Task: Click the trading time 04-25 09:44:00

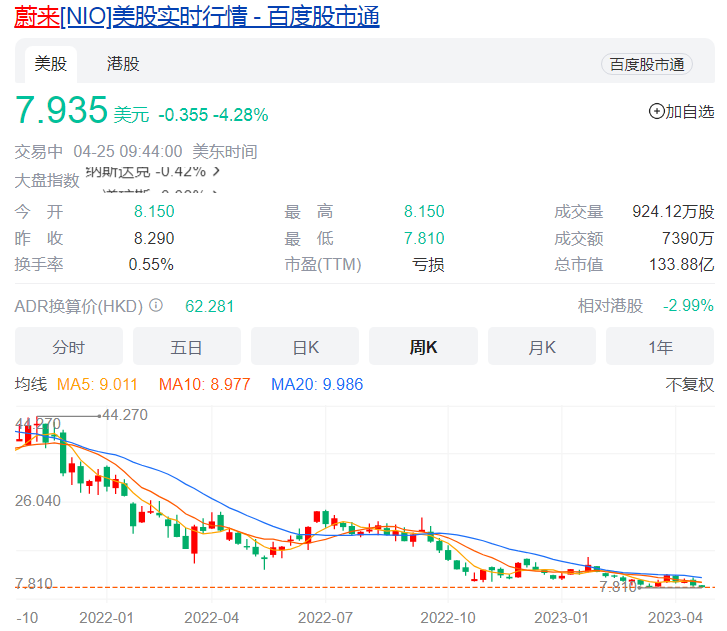Action: (128, 152)
